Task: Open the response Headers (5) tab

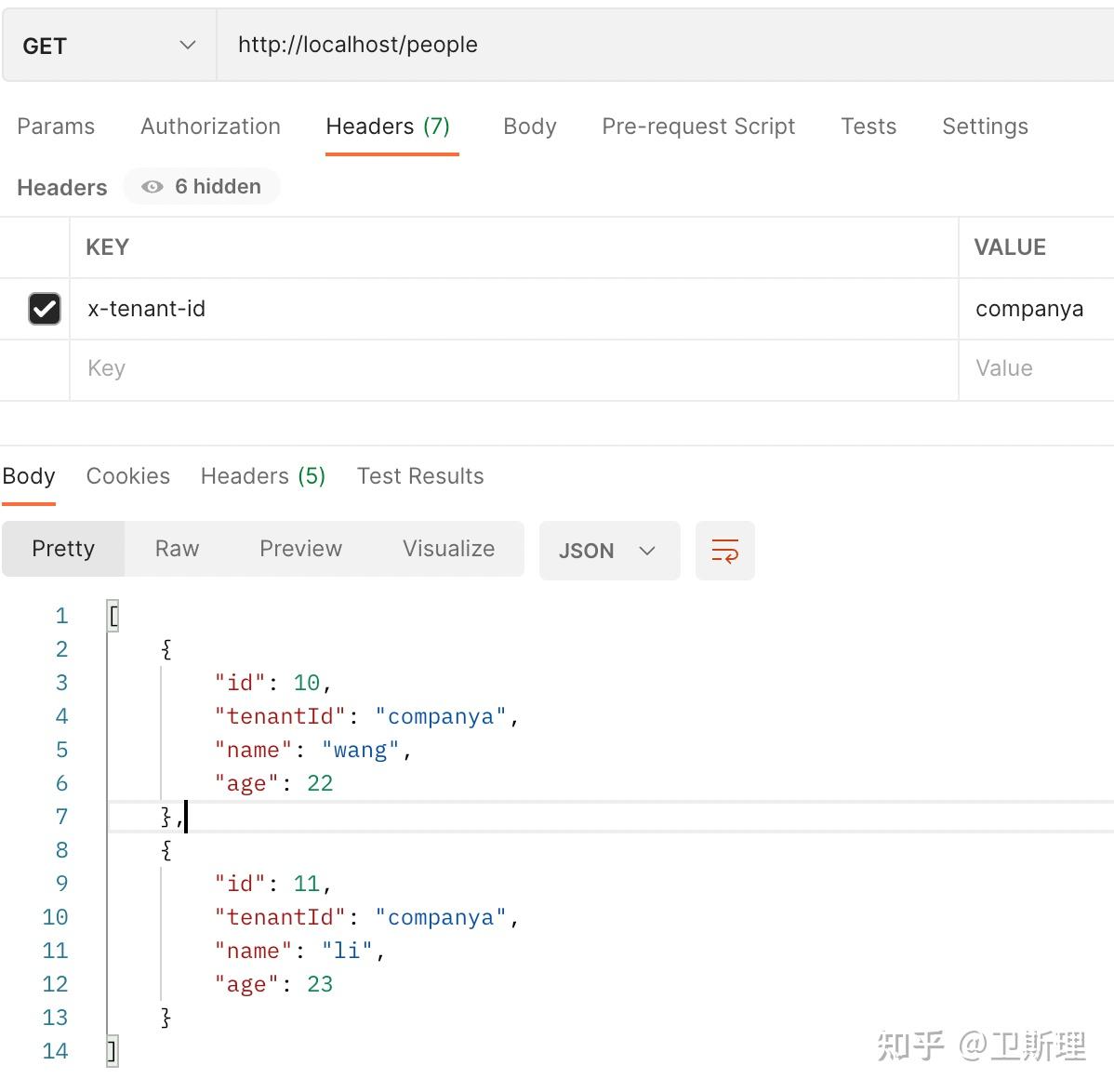Action: click(263, 476)
